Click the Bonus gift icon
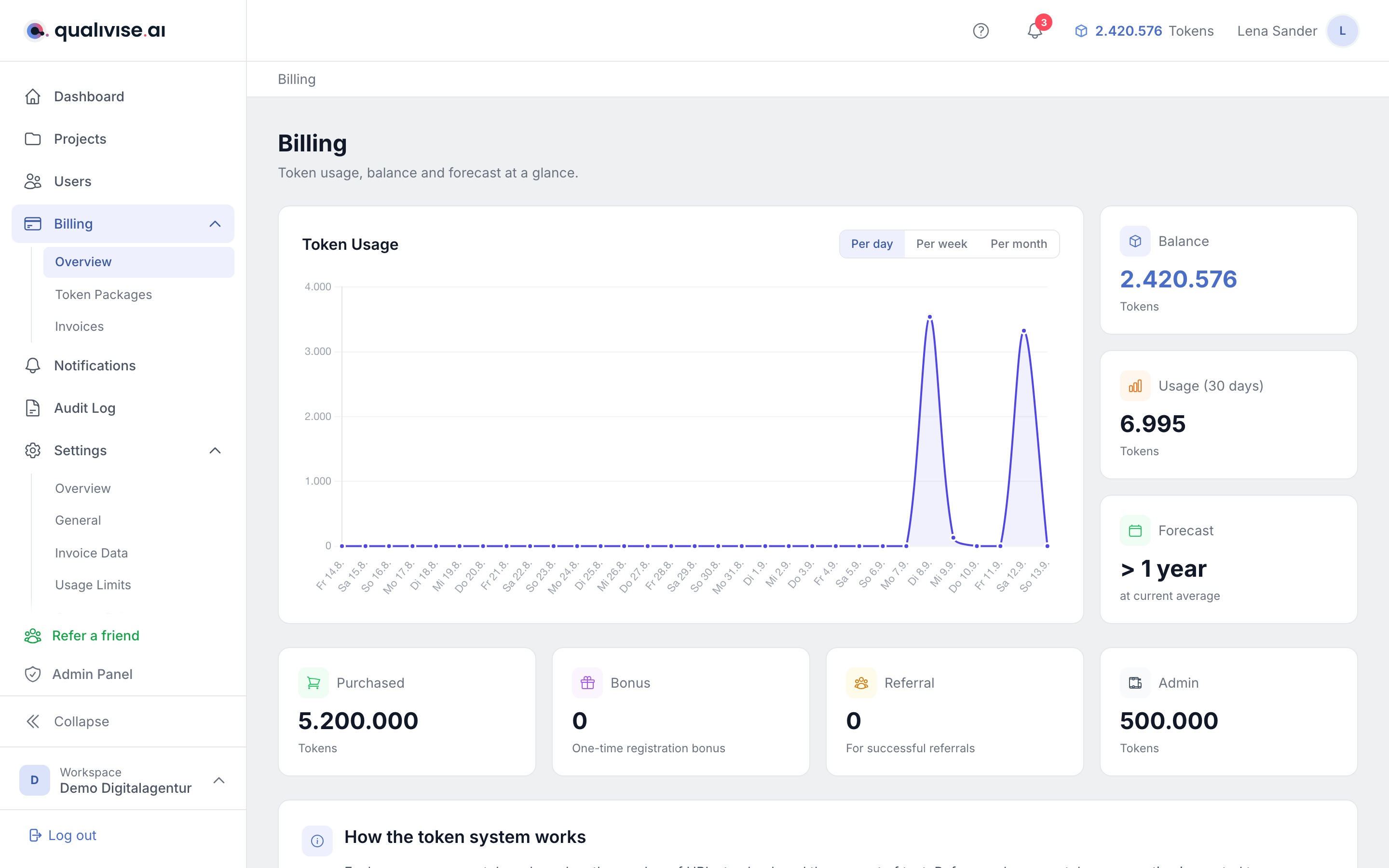The height and width of the screenshot is (868, 1389). pyautogui.click(x=587, y=682)
